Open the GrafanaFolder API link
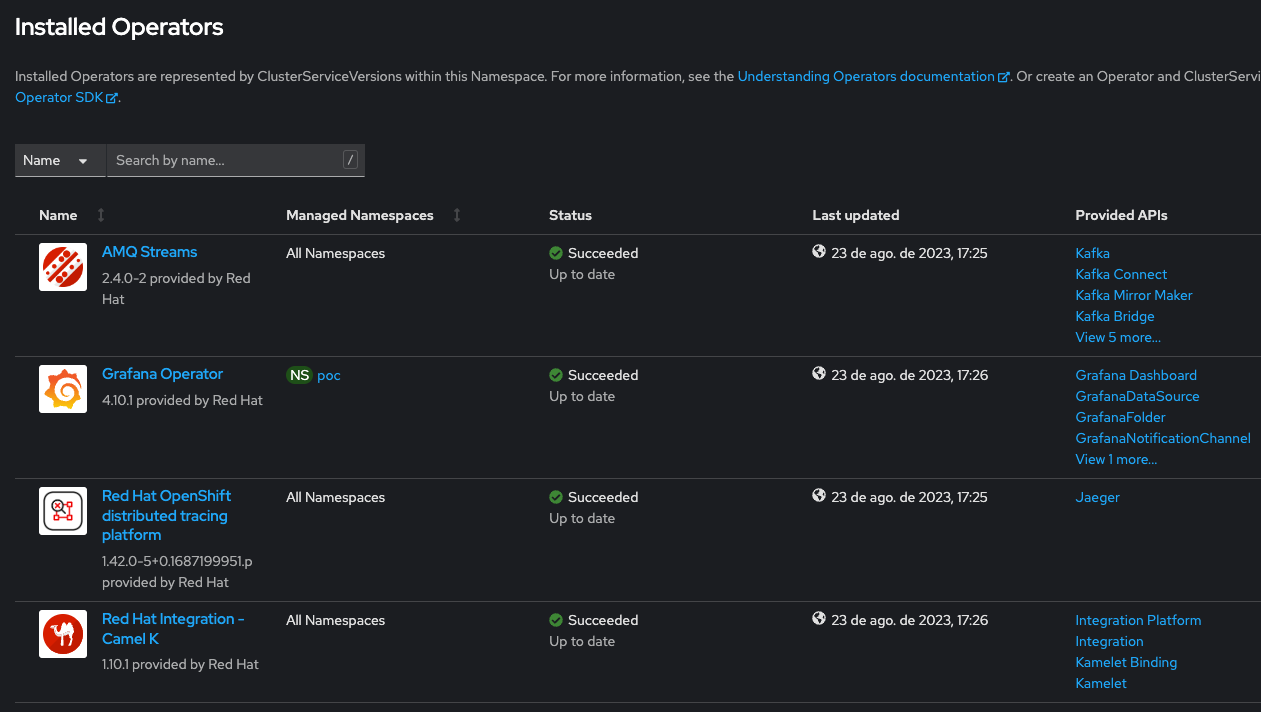The height and width of the screenshot is (712, 1261). [1120, 417]
